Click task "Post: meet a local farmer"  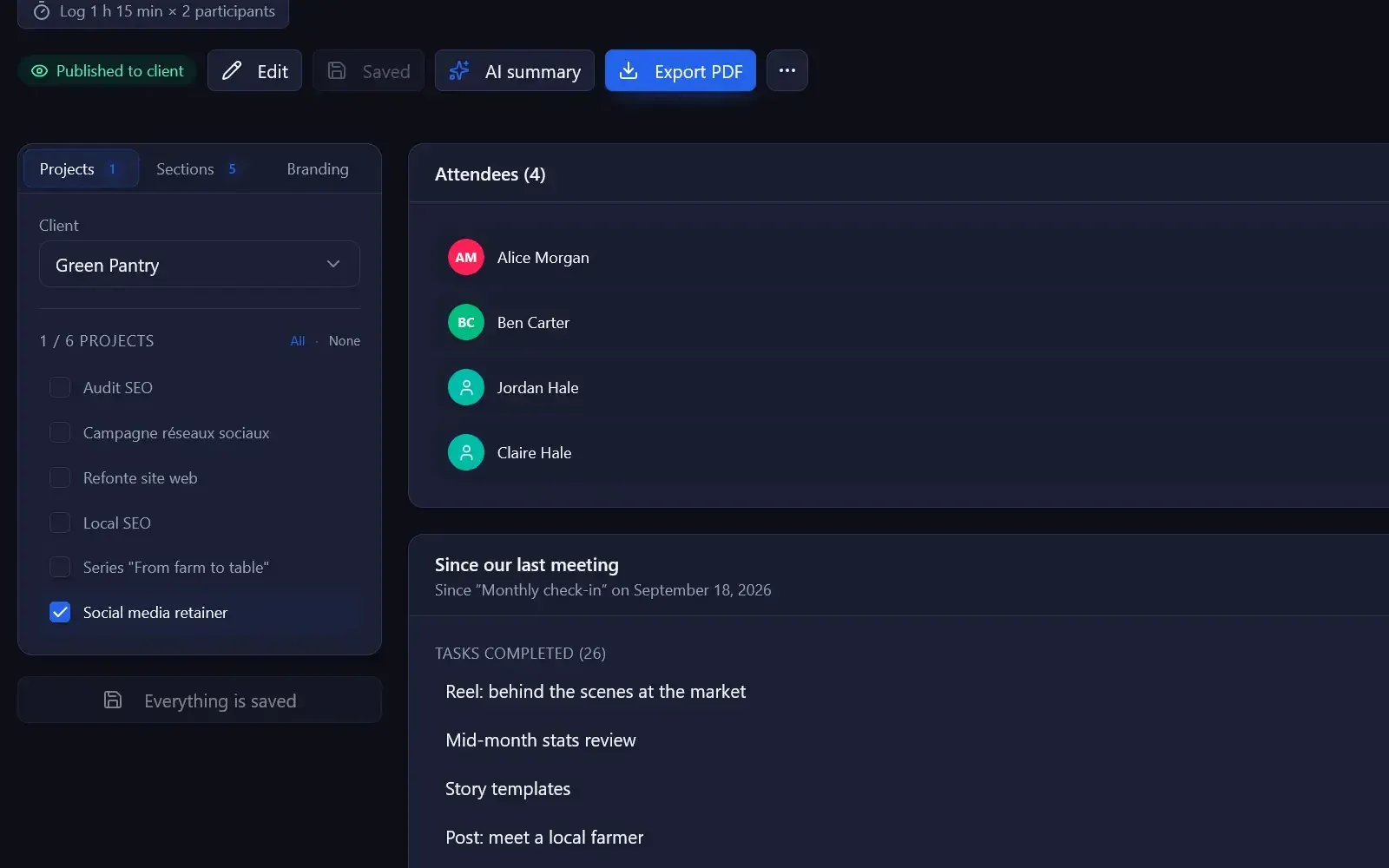[544, 838]
